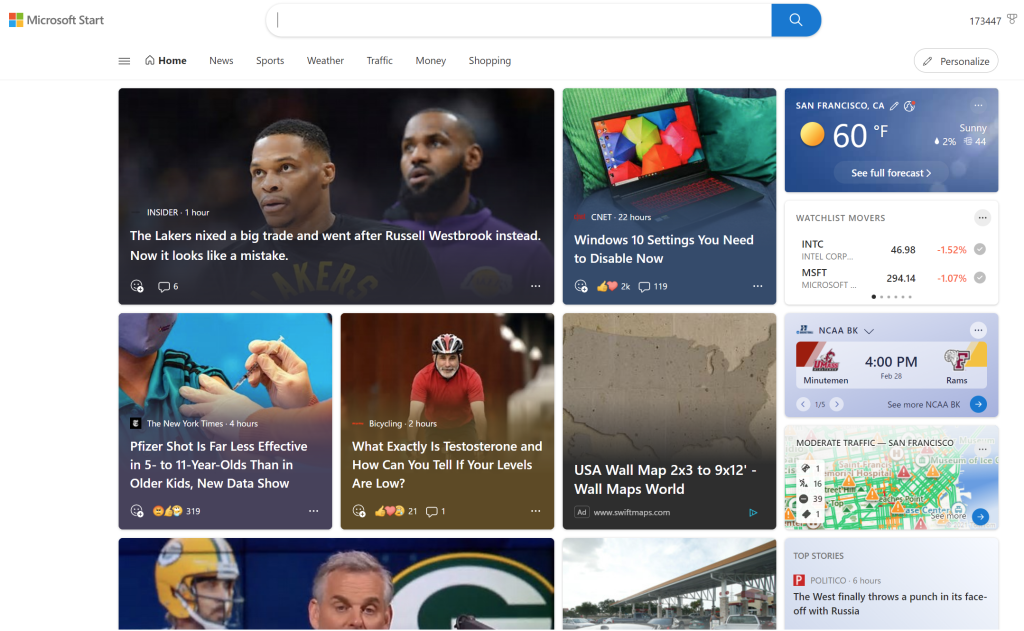The image size is (1024, 631).
Task: Open comments on Windows 10 Settings article
Action: click(652, 286)
